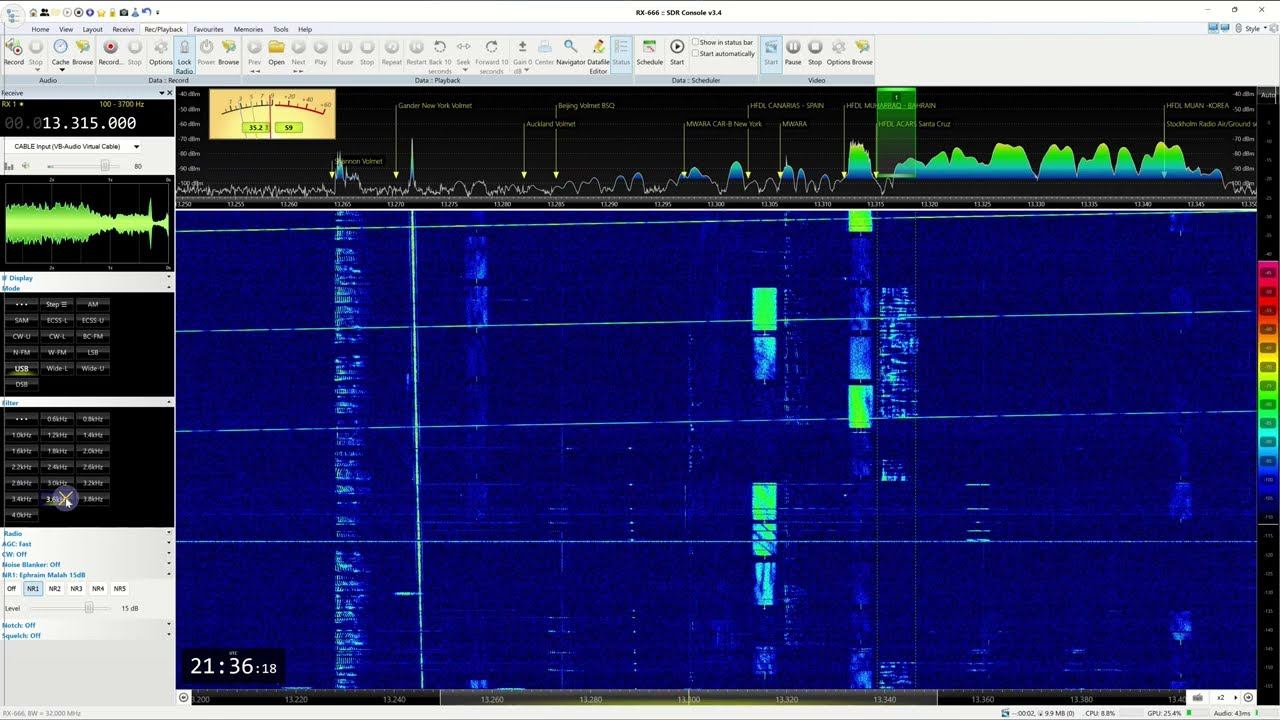Select the 2.4kHz filter
This screenshot has width=1280, height=720.
coord(57,467)
